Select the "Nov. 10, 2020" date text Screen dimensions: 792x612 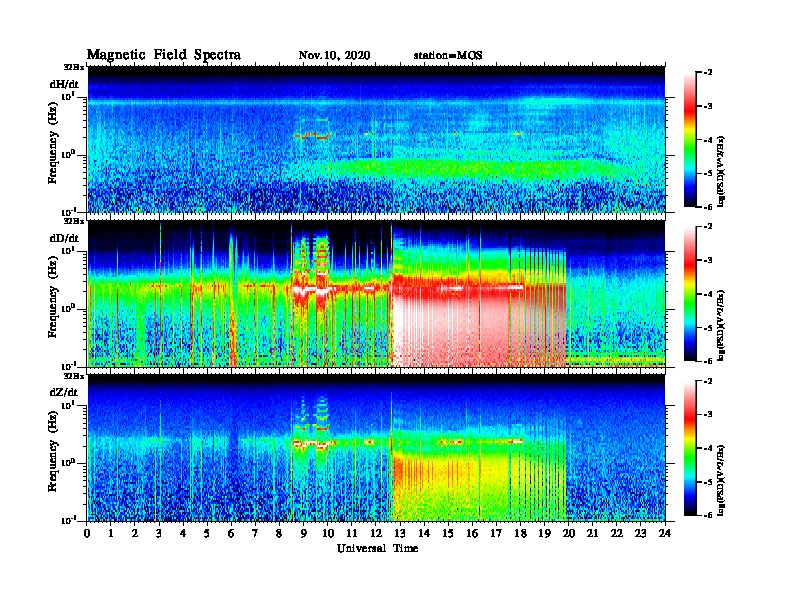[334, 55]
